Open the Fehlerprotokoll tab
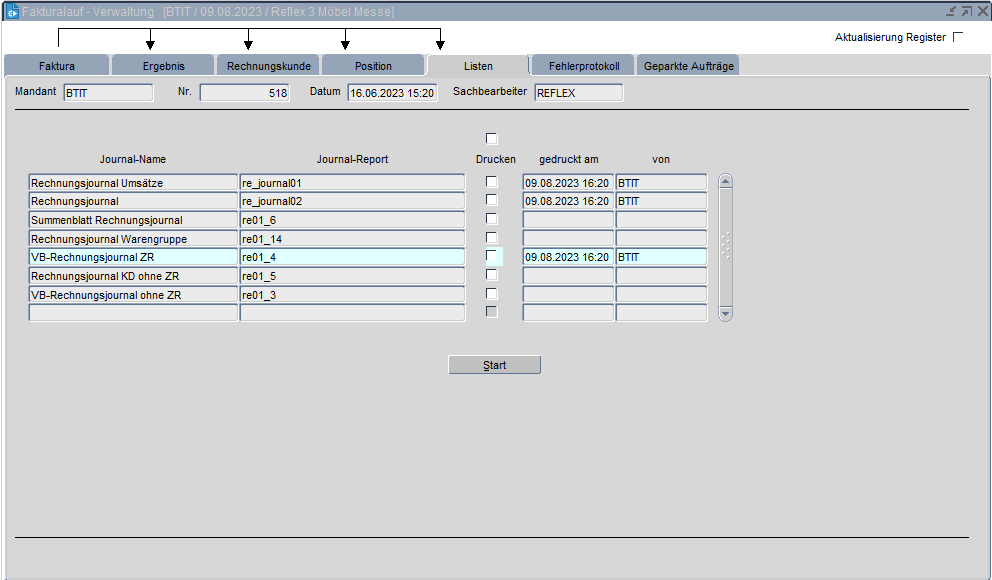 [x=584, y=66]
